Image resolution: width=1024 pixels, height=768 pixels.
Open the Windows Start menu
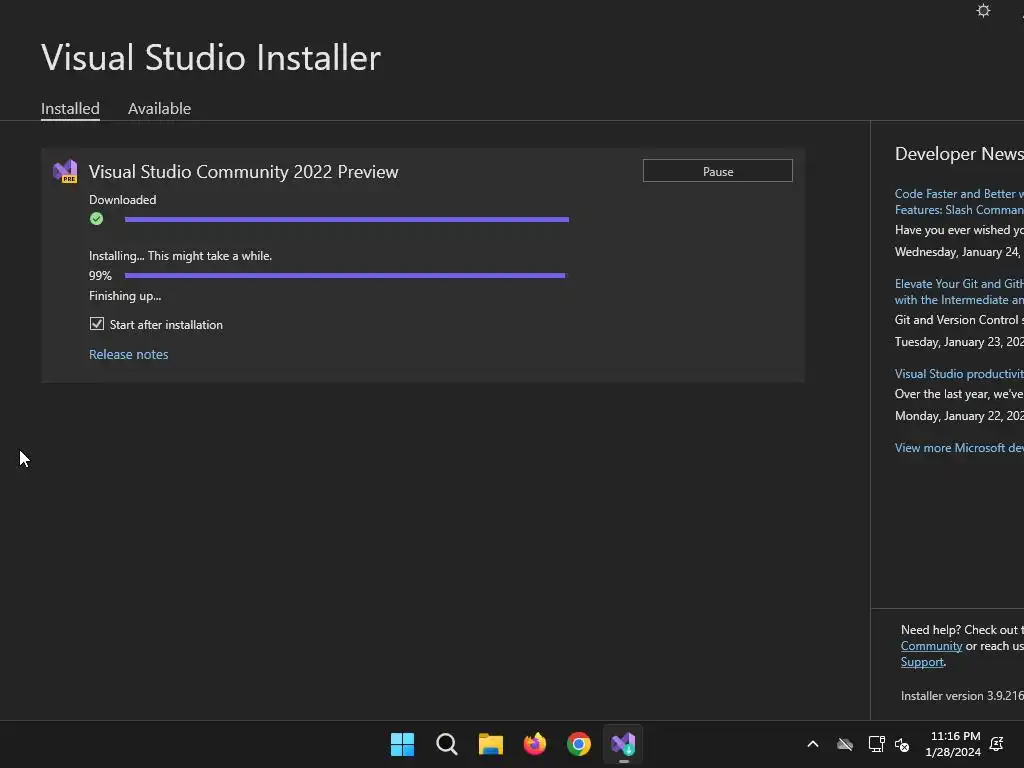click(402, 744)
